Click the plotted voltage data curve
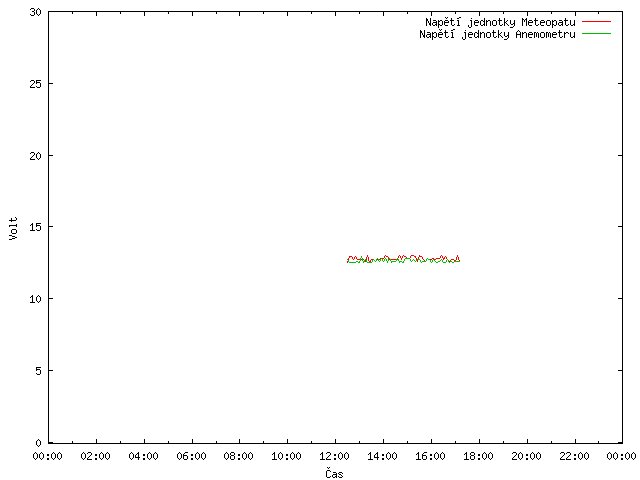This screenshot has height=480, width=640. tap(403, 260)
